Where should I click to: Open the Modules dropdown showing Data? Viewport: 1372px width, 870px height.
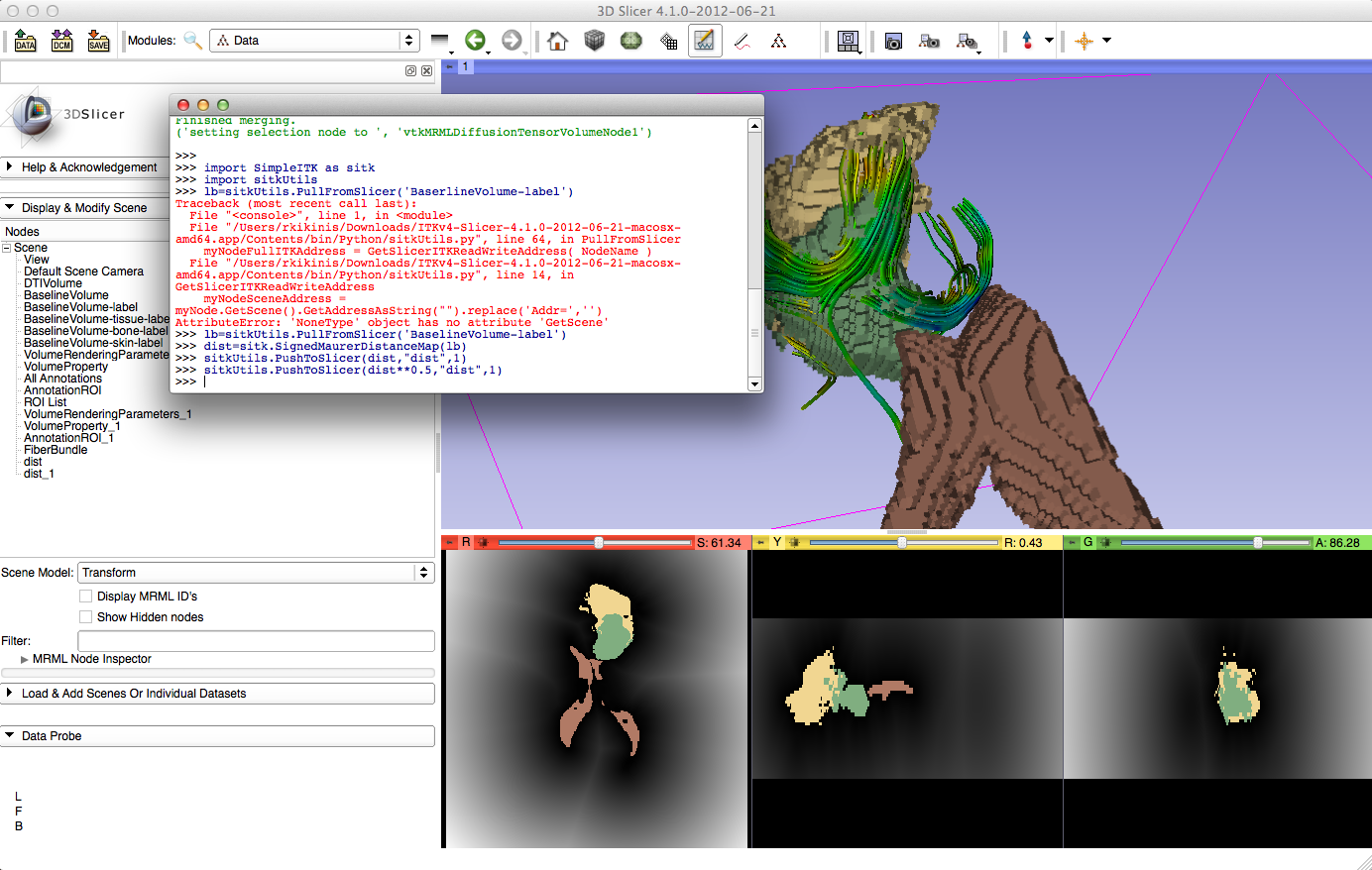314,41
